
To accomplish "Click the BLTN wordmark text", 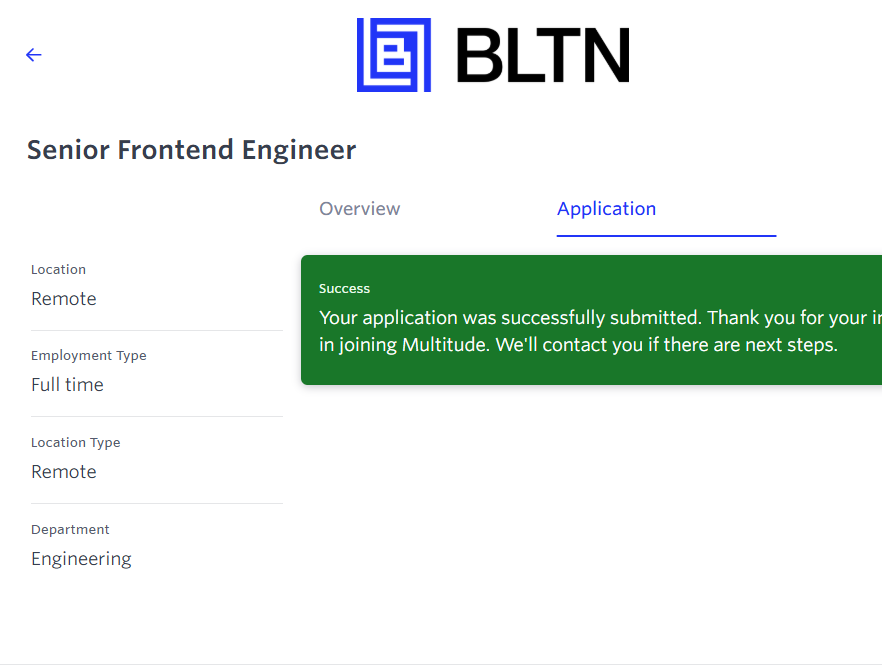I will click(543, 55).
